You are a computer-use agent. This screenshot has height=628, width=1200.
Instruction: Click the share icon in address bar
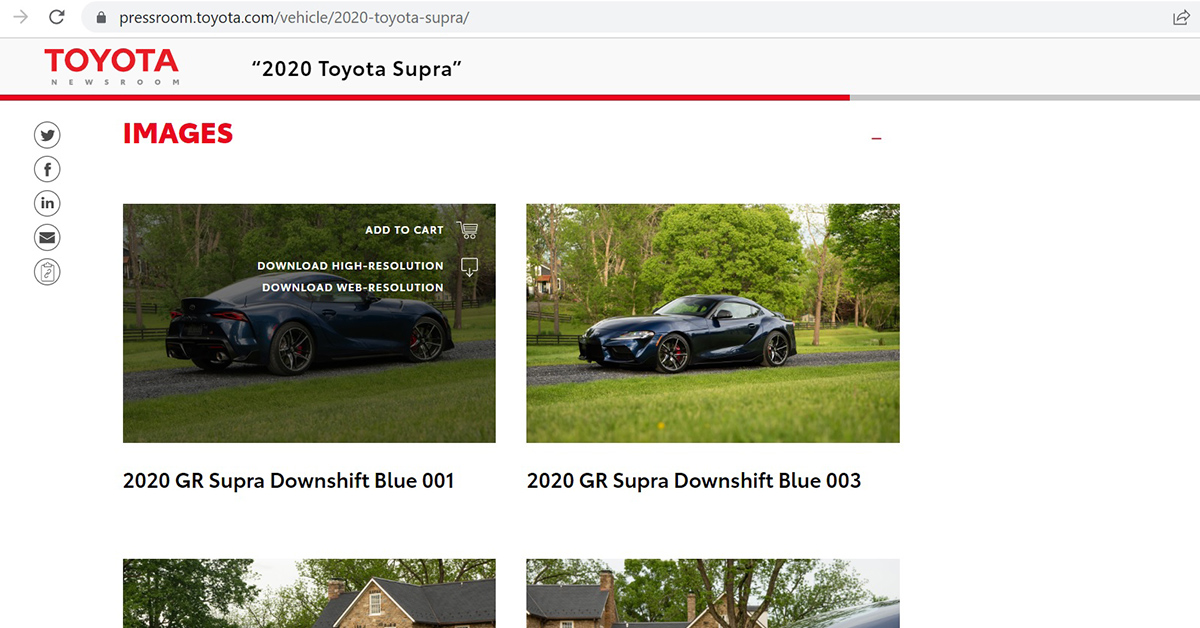tap(1181, 17)
